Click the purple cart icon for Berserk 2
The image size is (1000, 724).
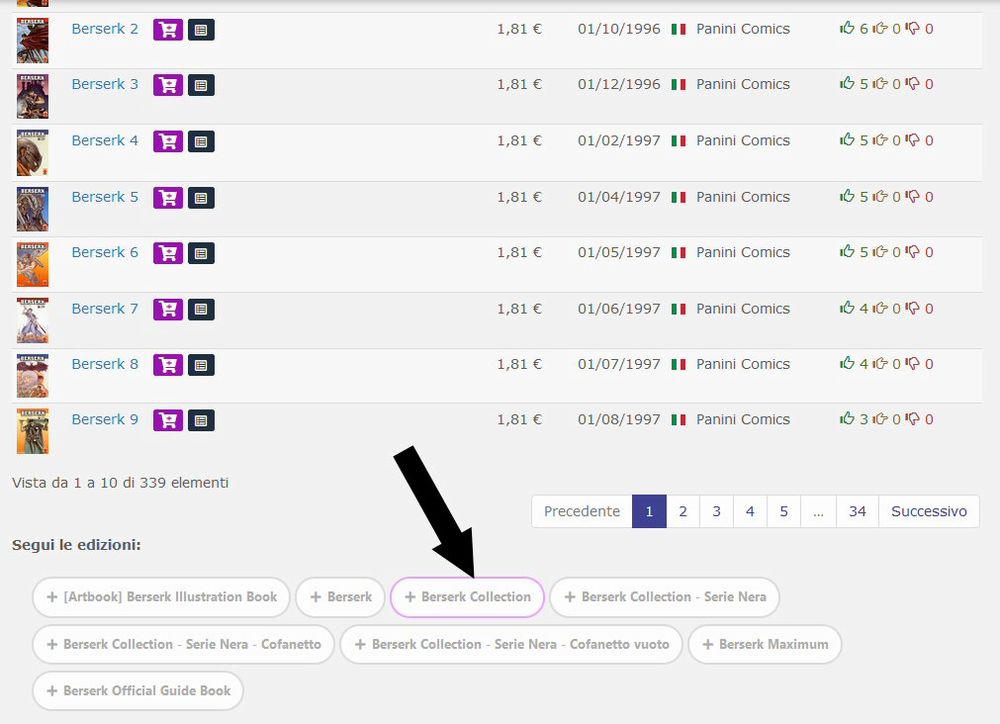(167, 30)
